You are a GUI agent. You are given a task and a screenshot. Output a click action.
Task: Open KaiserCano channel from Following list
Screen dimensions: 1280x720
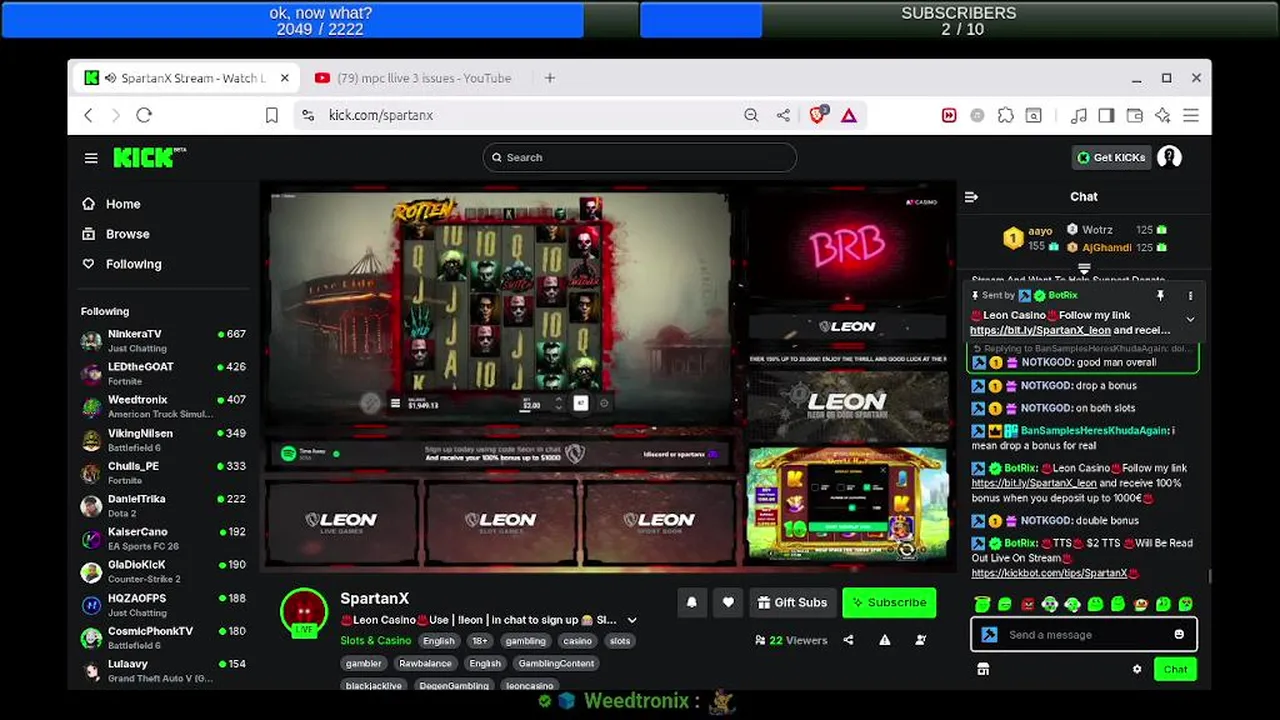pos(163,538)
